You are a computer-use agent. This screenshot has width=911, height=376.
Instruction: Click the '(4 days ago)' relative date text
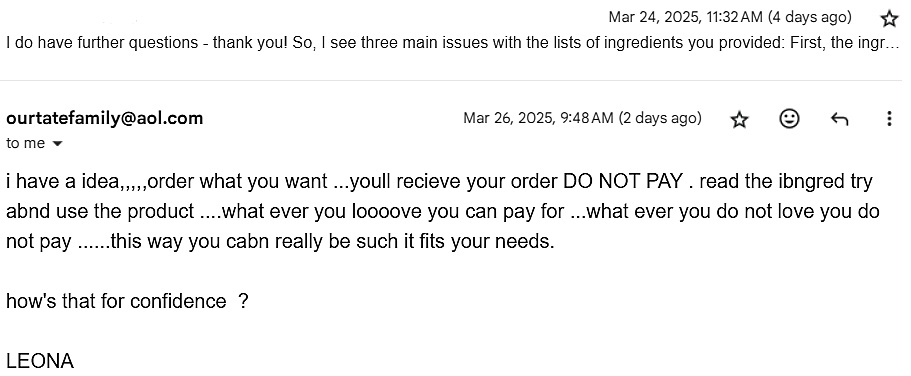pyautogui.click(x=810, y=17)
